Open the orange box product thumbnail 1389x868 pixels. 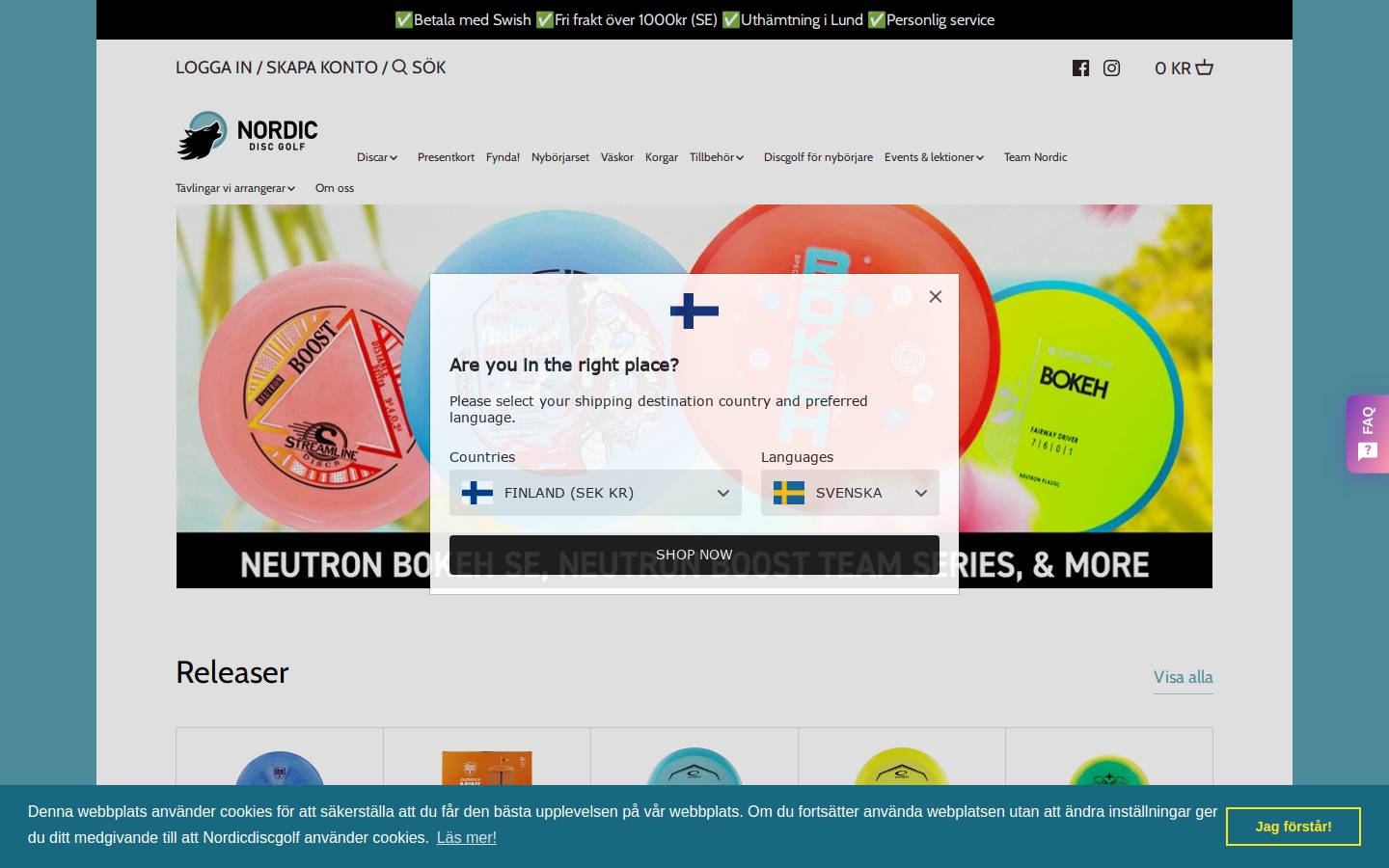tap(487, 769)
